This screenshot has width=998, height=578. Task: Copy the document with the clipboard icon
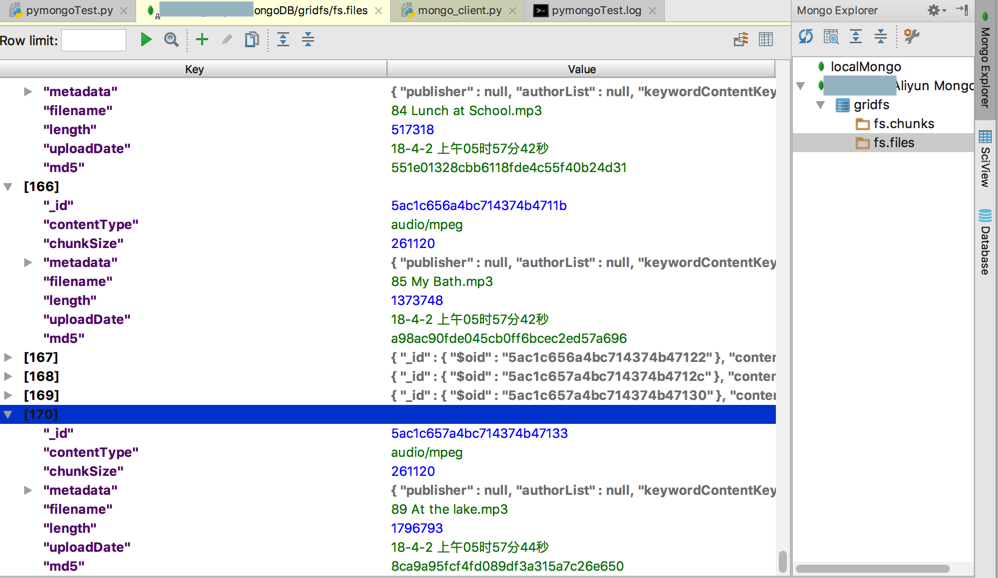click(251, 39)
